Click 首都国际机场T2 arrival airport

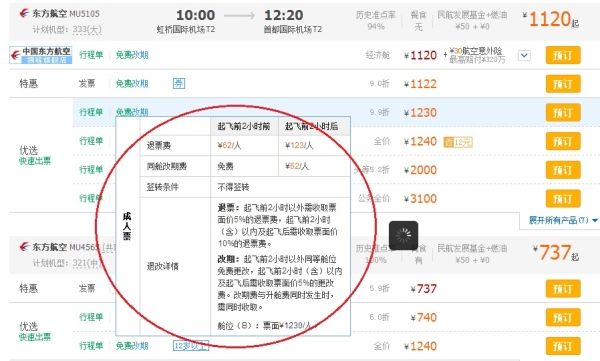coord(293,29)
